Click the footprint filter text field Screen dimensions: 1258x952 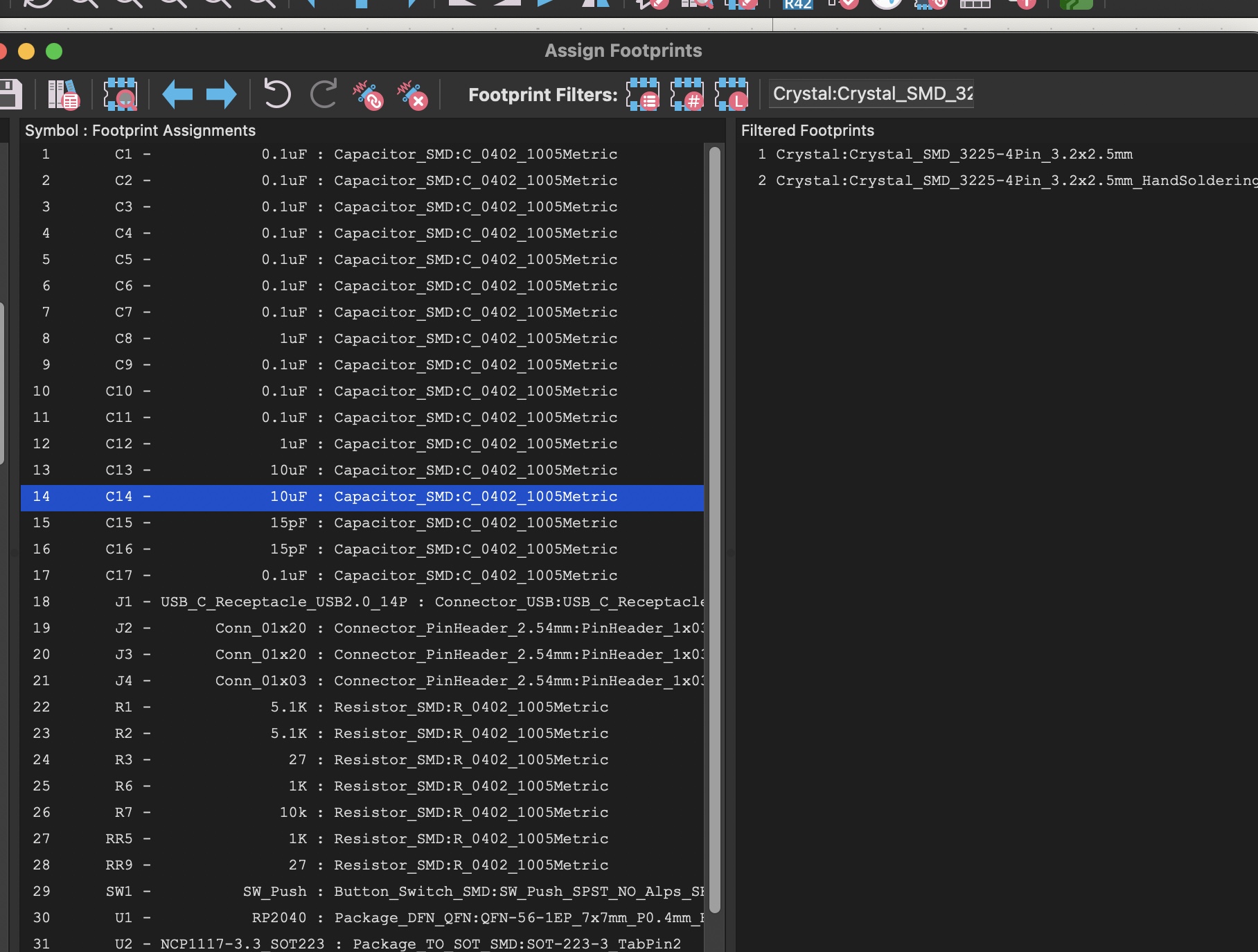coord(871,94)
